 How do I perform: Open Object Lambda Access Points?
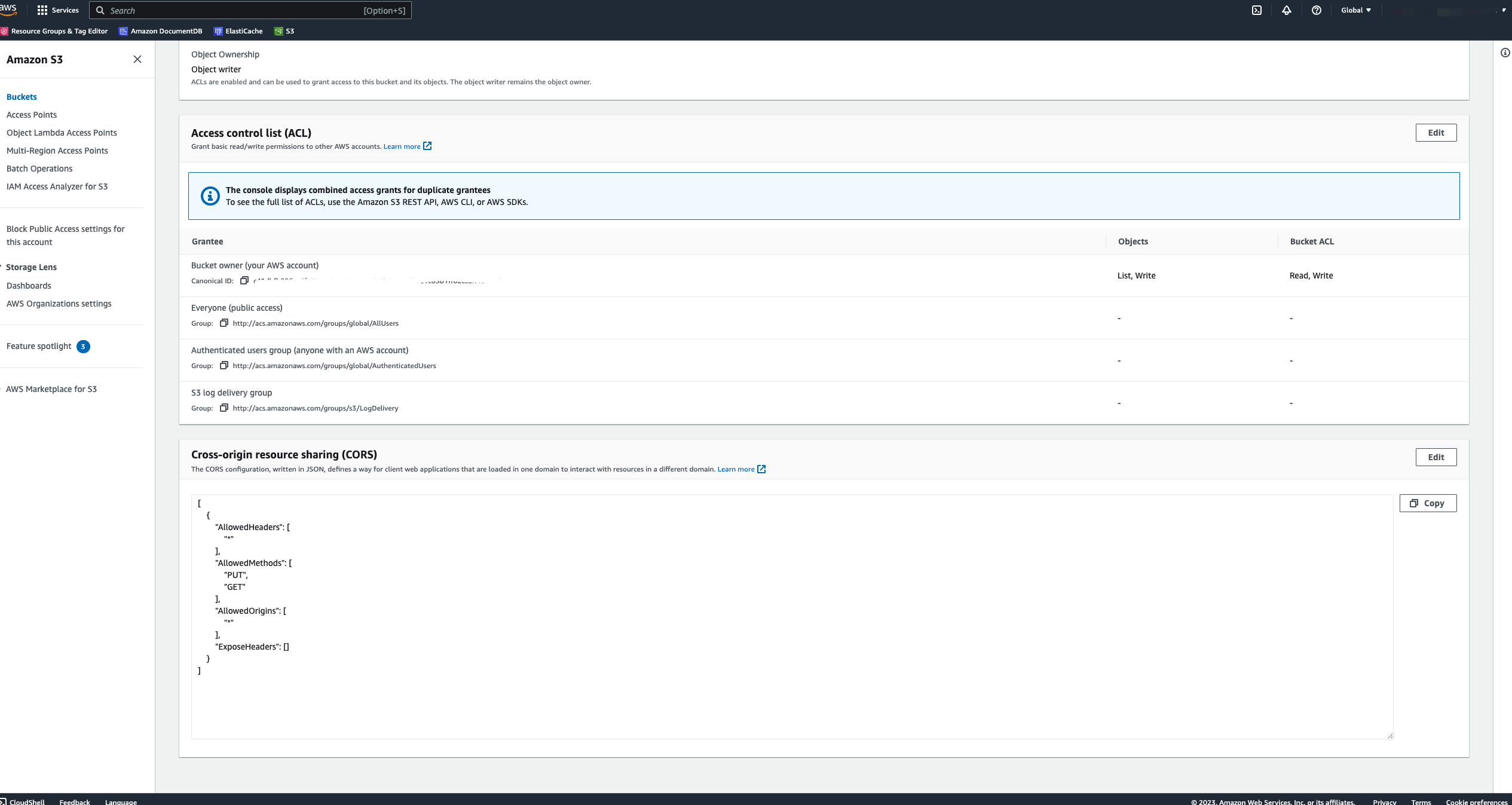click(62, 133)
